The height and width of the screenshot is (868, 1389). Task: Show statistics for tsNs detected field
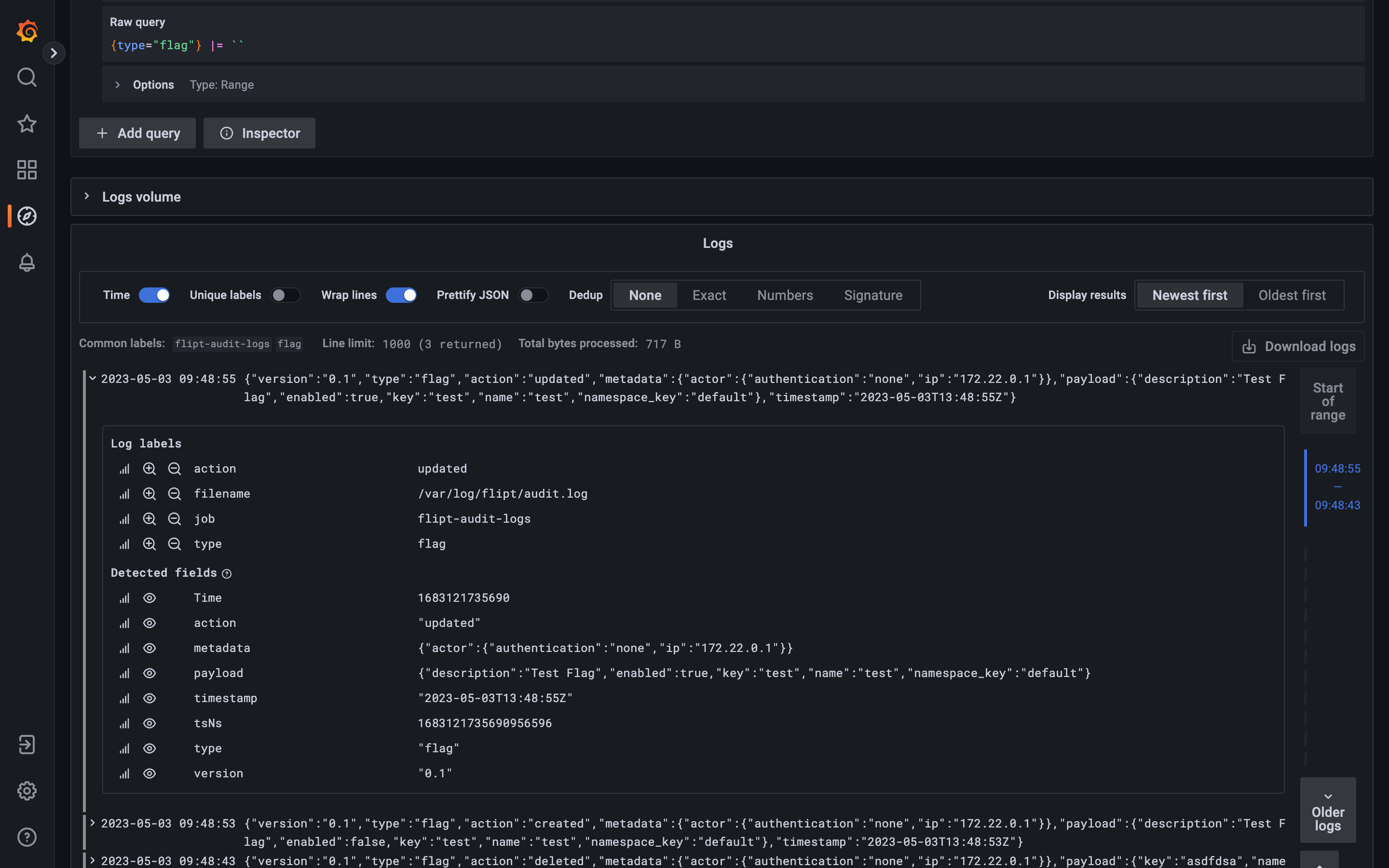point(124,724)
